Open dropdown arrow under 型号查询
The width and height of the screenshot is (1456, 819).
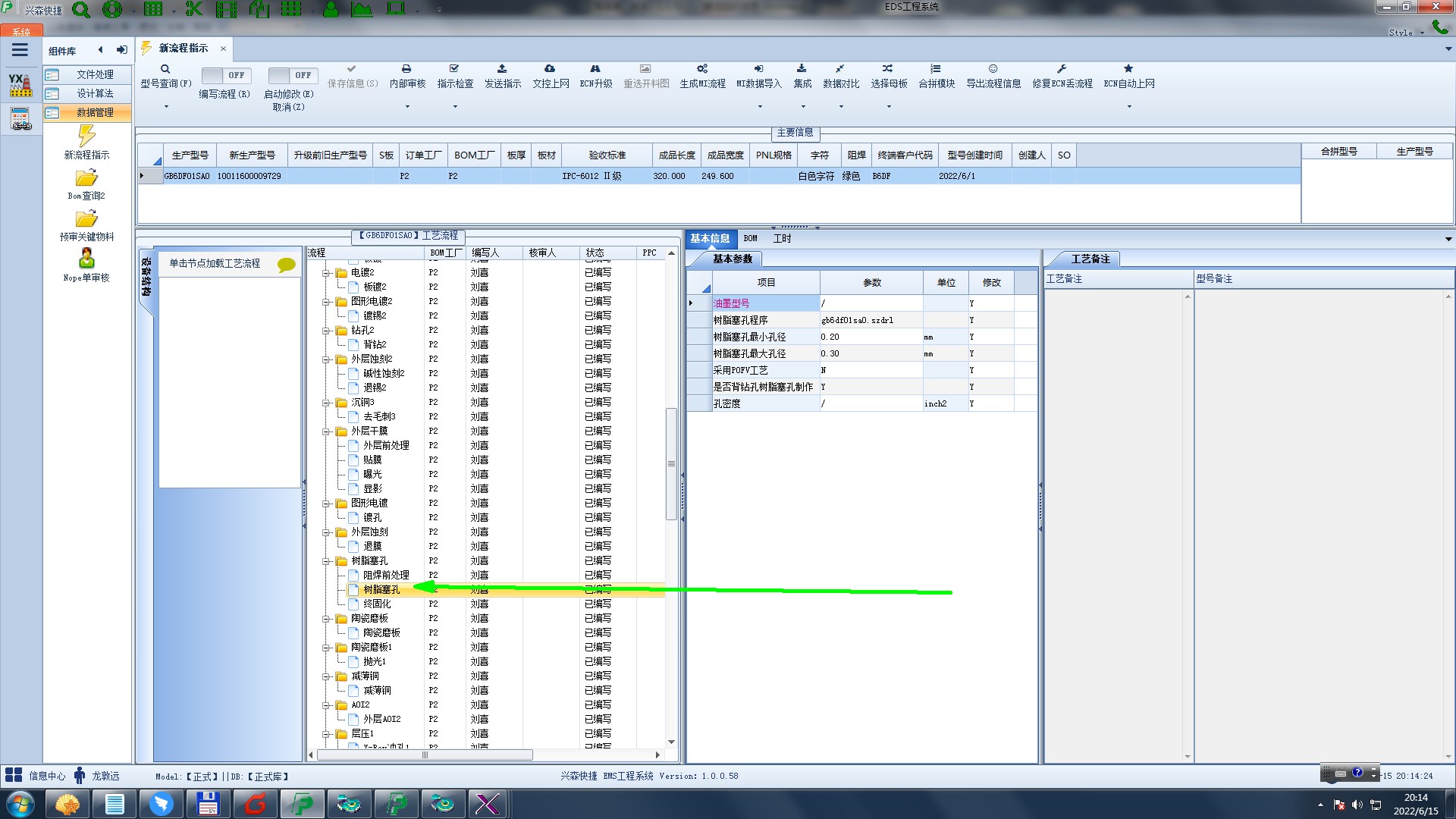(166, 106)
